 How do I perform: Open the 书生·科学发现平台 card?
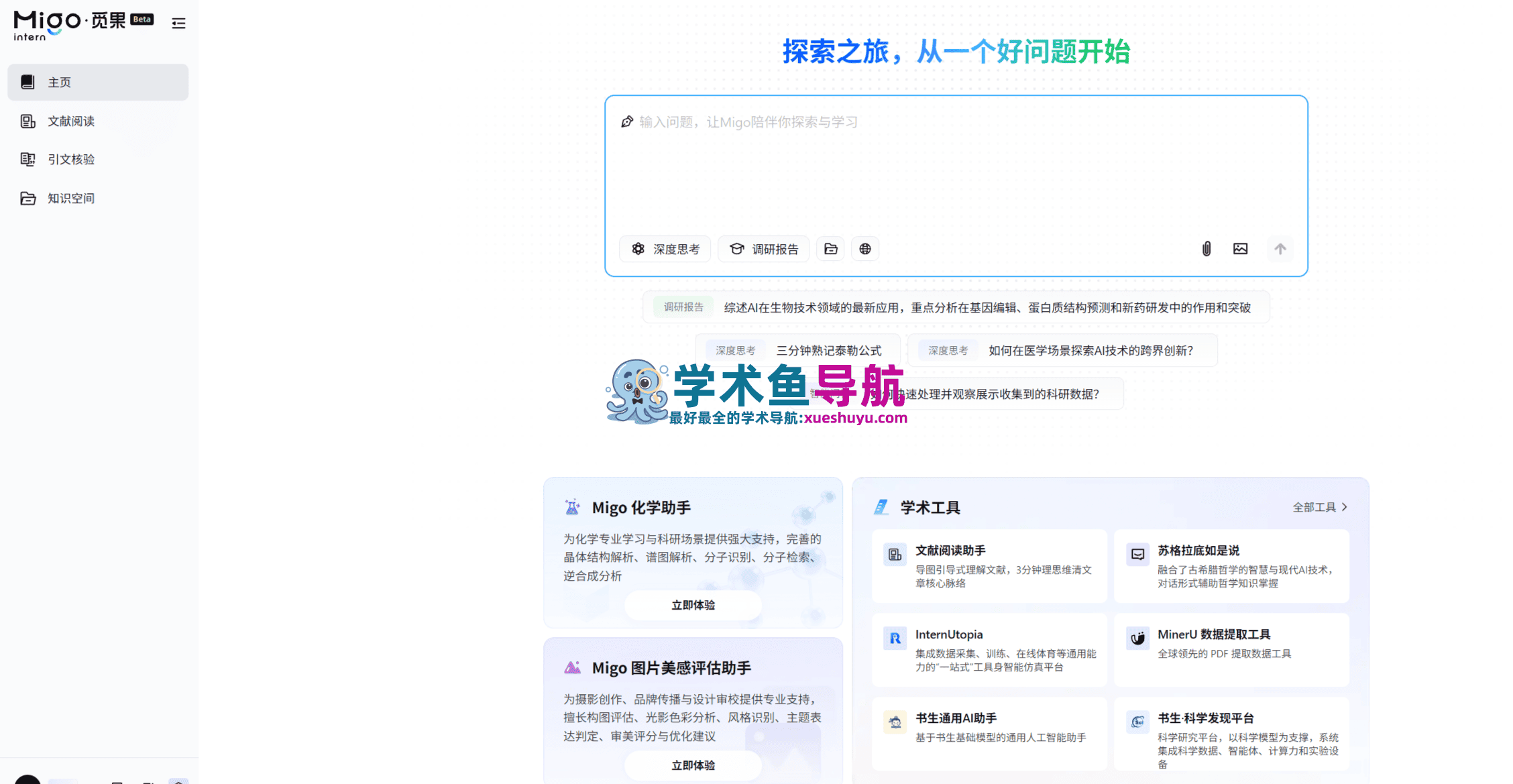(1231, 734)
